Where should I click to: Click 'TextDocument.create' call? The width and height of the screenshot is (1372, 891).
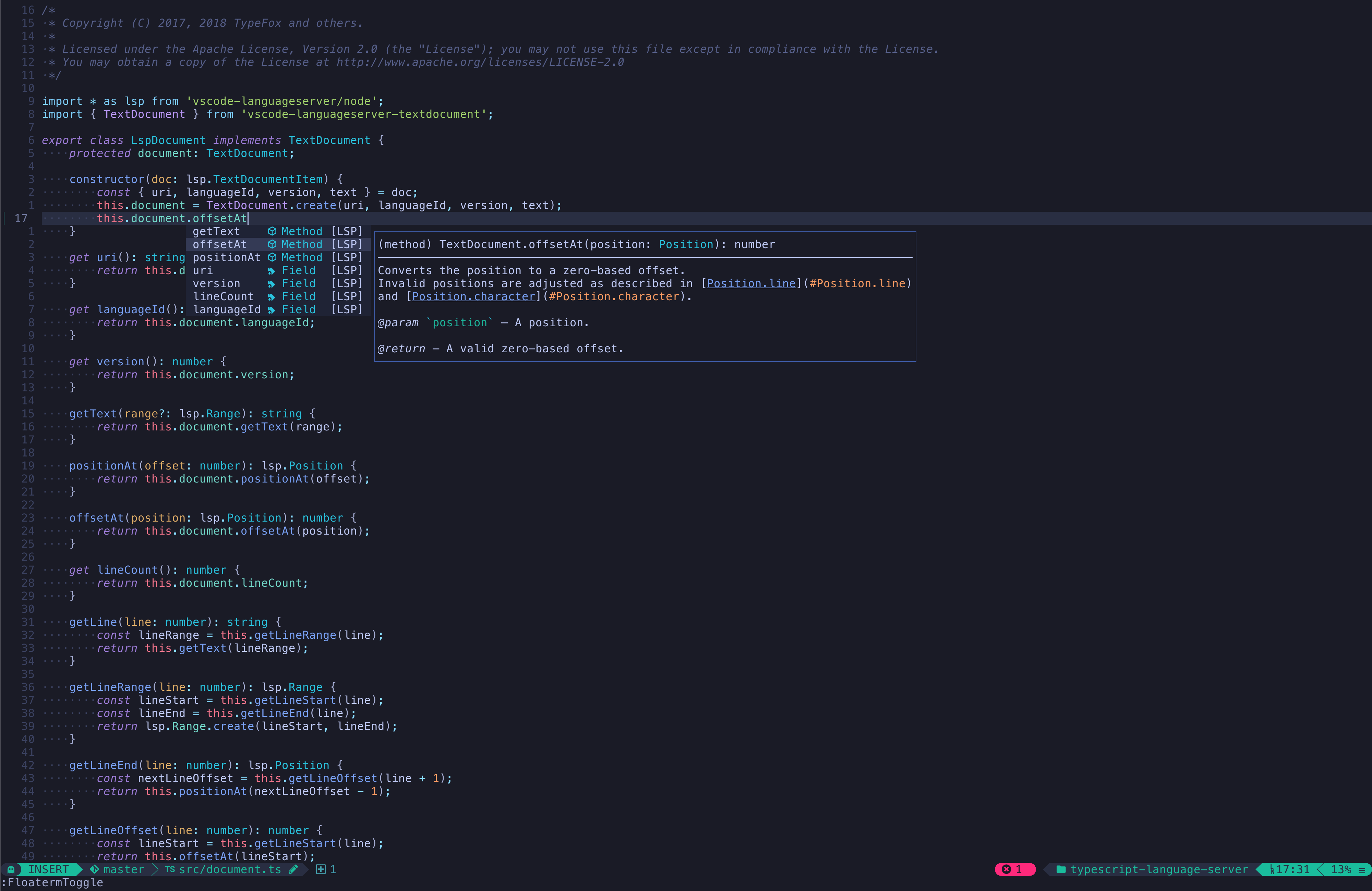(271, 205)
